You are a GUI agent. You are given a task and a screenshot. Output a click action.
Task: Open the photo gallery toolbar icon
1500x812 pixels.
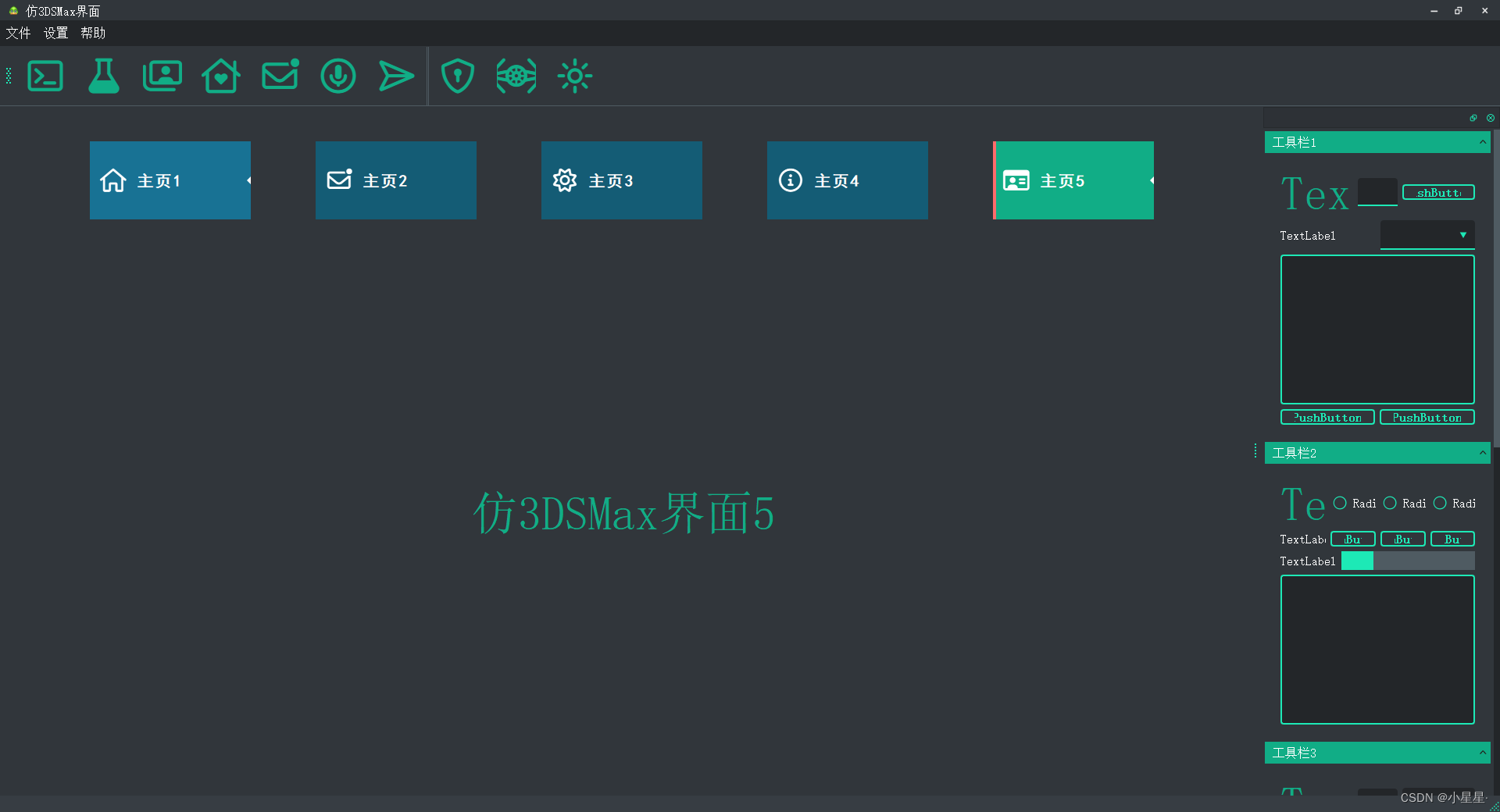click(162, 76)
